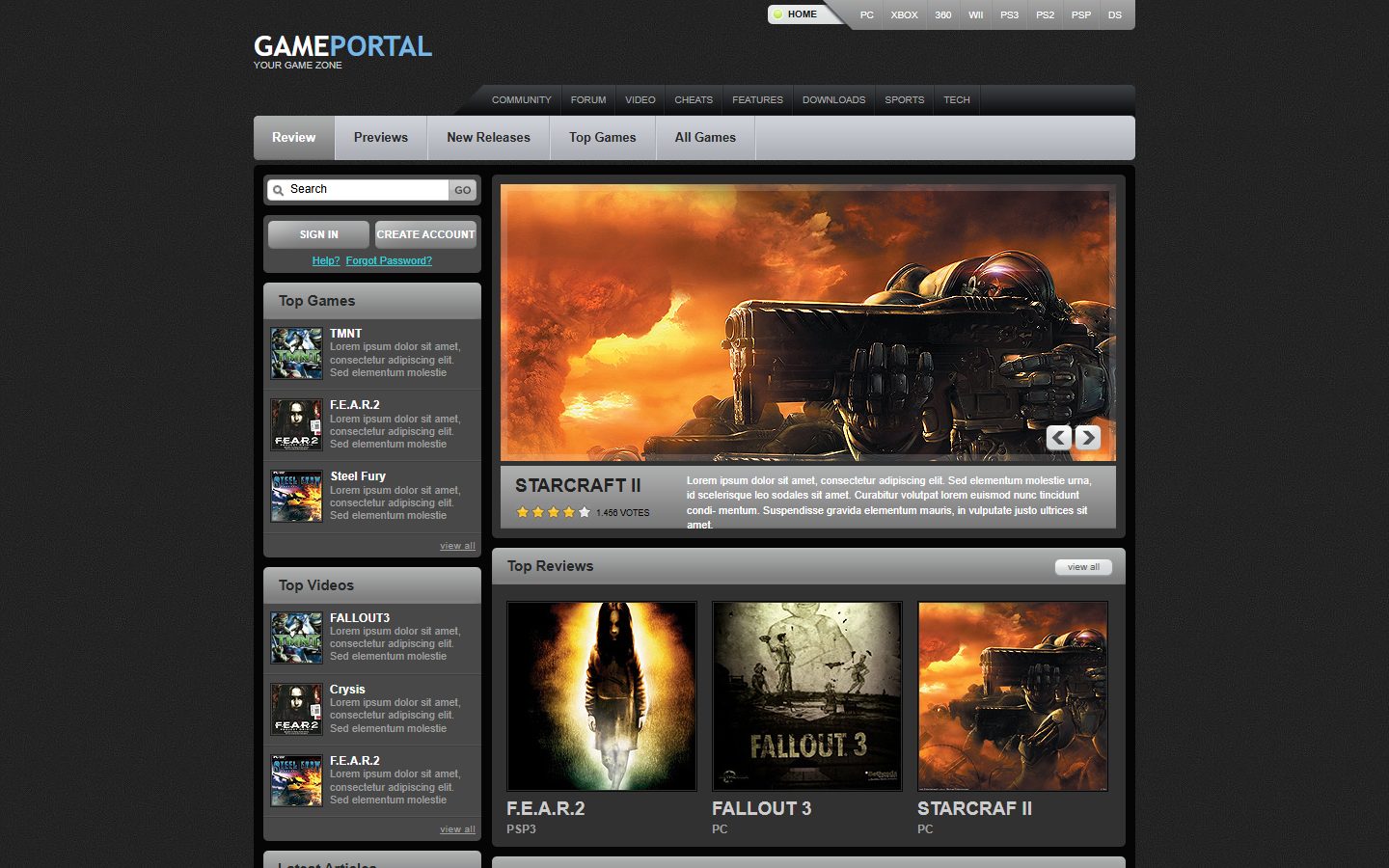This screenshot has width=1389, height=868.
Task: Click the CREATE ACCOUNT button
Action: click(425, 234)
